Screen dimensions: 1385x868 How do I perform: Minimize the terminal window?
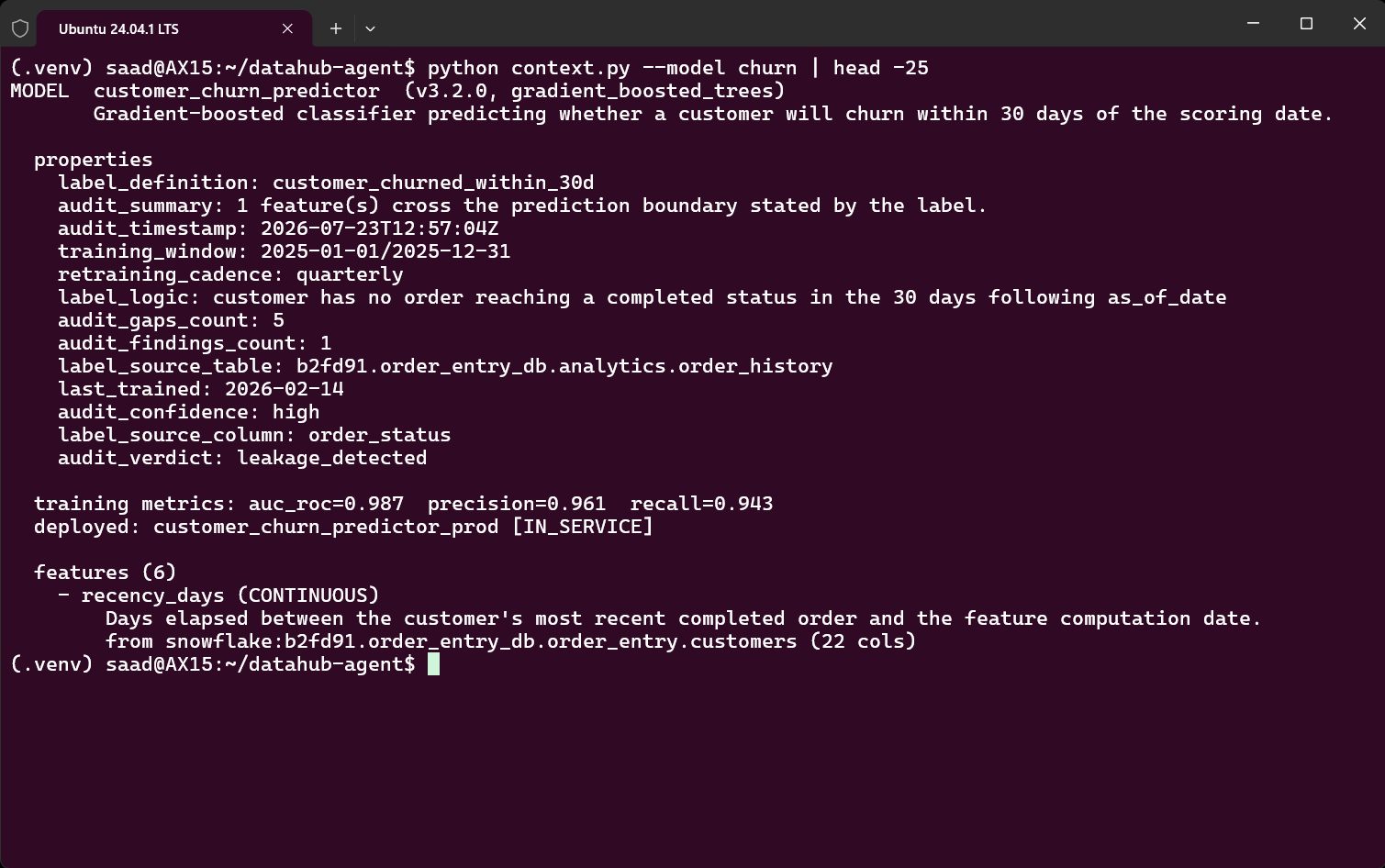[x=1253, y=24]
